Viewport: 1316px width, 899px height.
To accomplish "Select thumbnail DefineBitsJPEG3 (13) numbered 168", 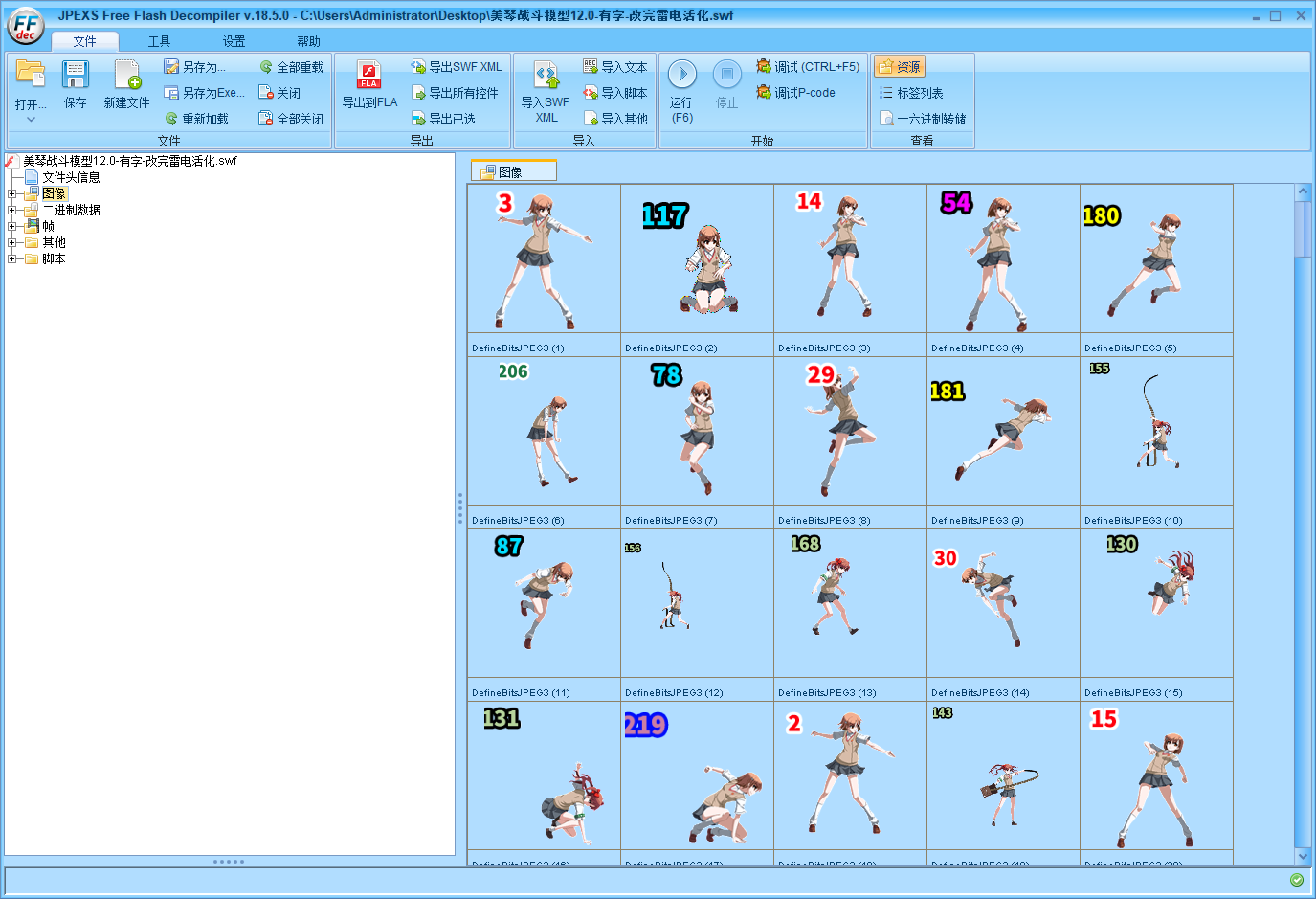I will 850,615.
